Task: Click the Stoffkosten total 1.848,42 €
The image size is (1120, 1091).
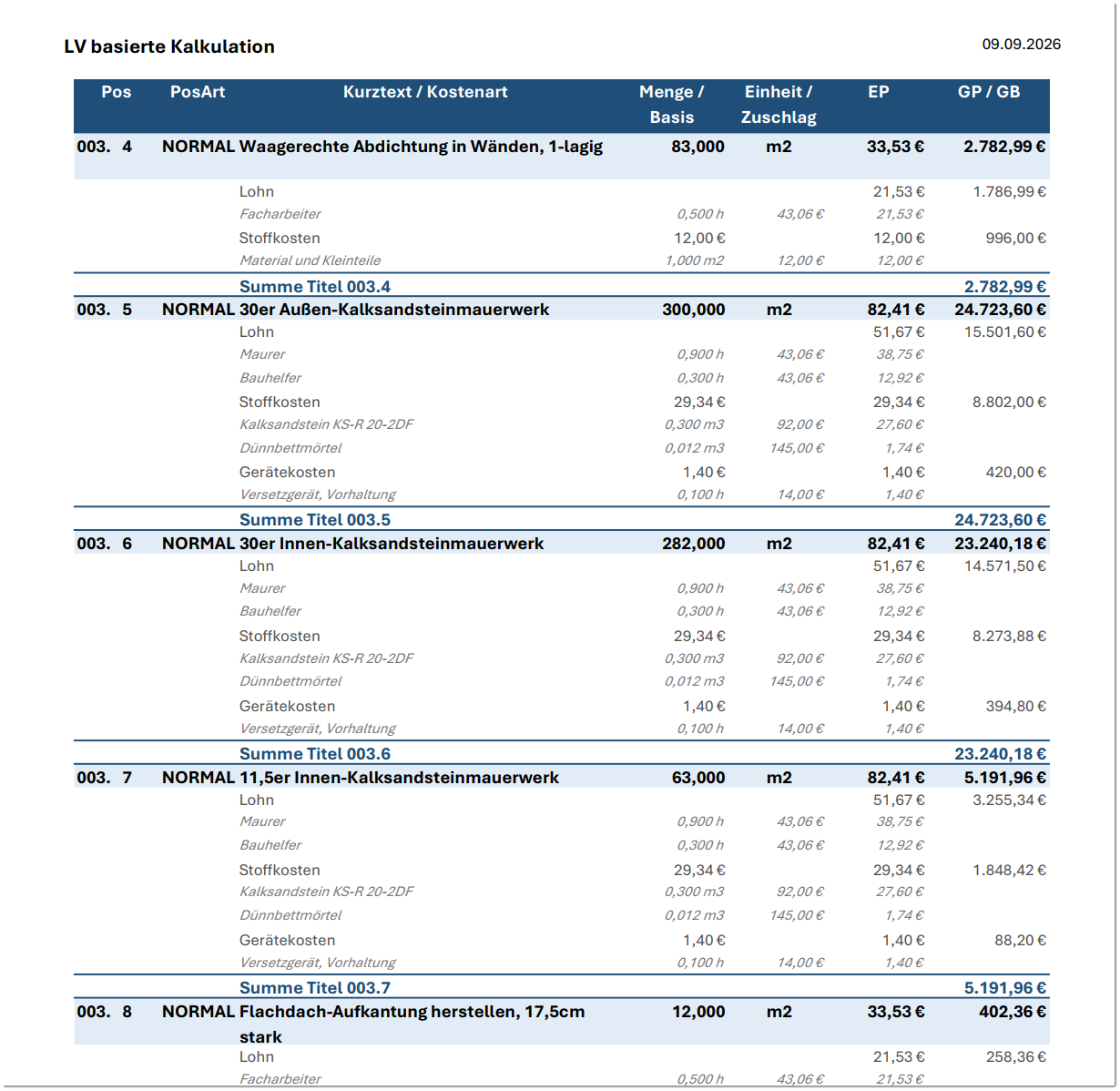Action: click(1010, 871)
